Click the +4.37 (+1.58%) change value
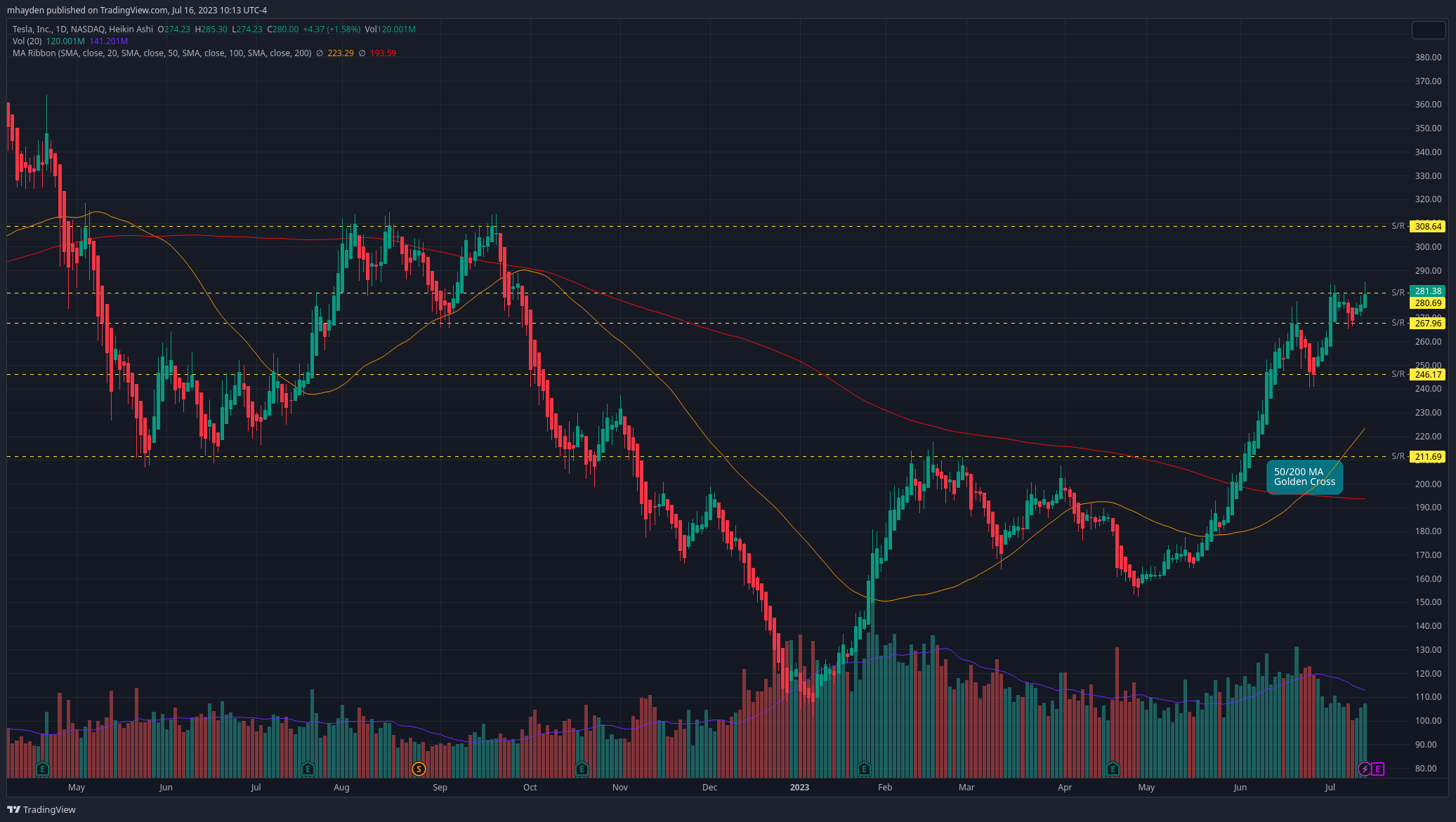This screenshot has width=1456, height=822. coord(332,29)
